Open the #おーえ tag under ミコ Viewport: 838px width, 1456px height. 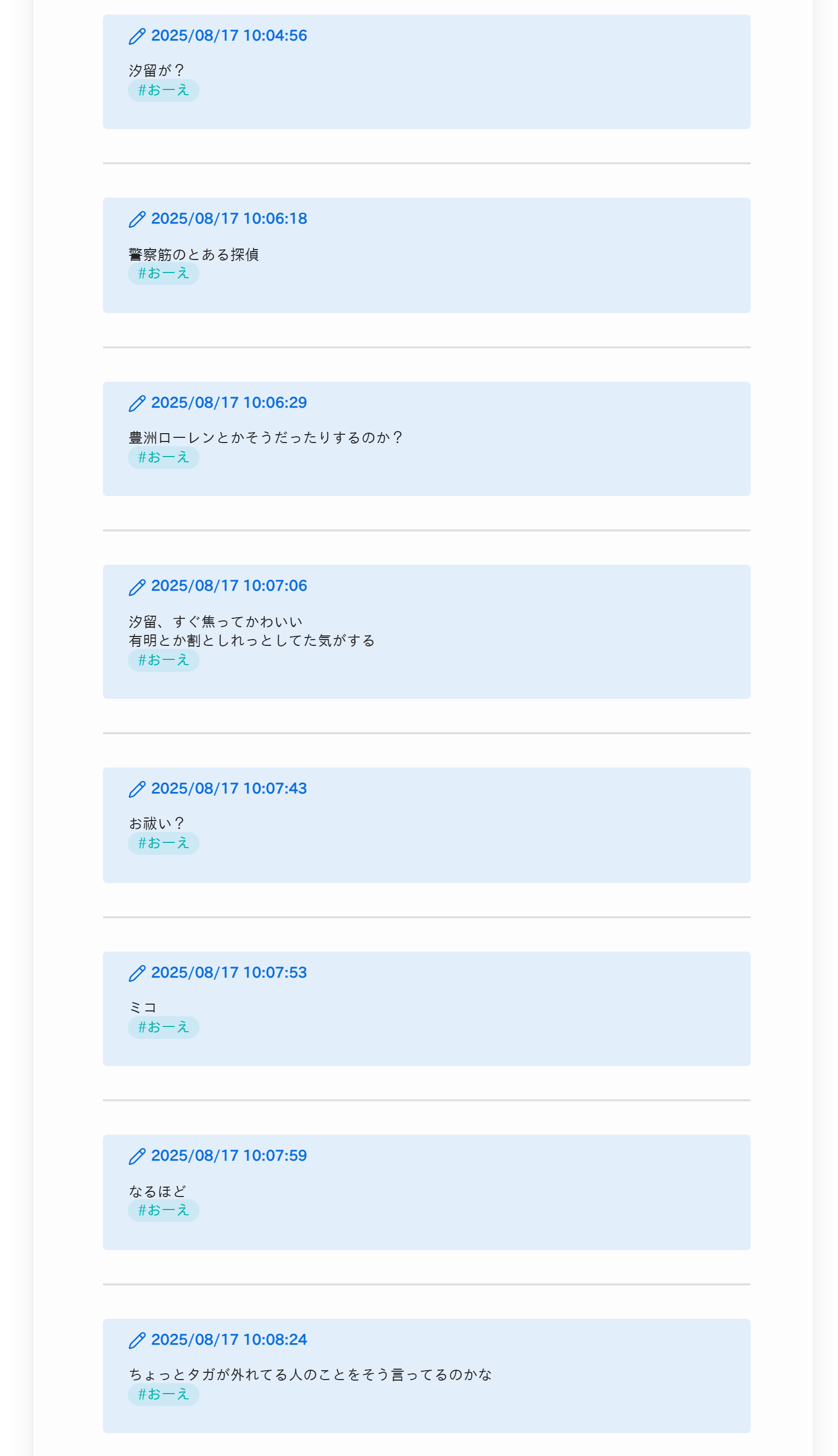click(x=163, y=1028)
